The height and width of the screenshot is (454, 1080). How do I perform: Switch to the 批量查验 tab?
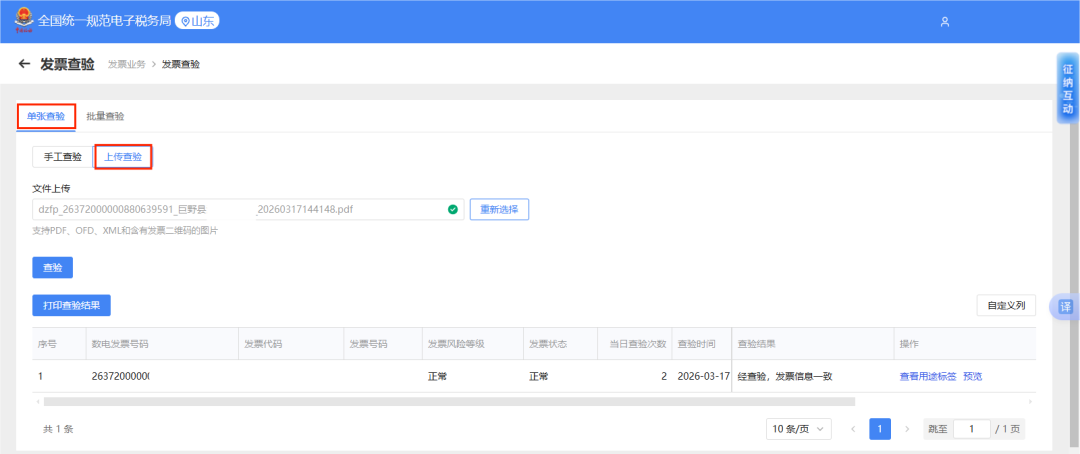click(x=105, y=116)
